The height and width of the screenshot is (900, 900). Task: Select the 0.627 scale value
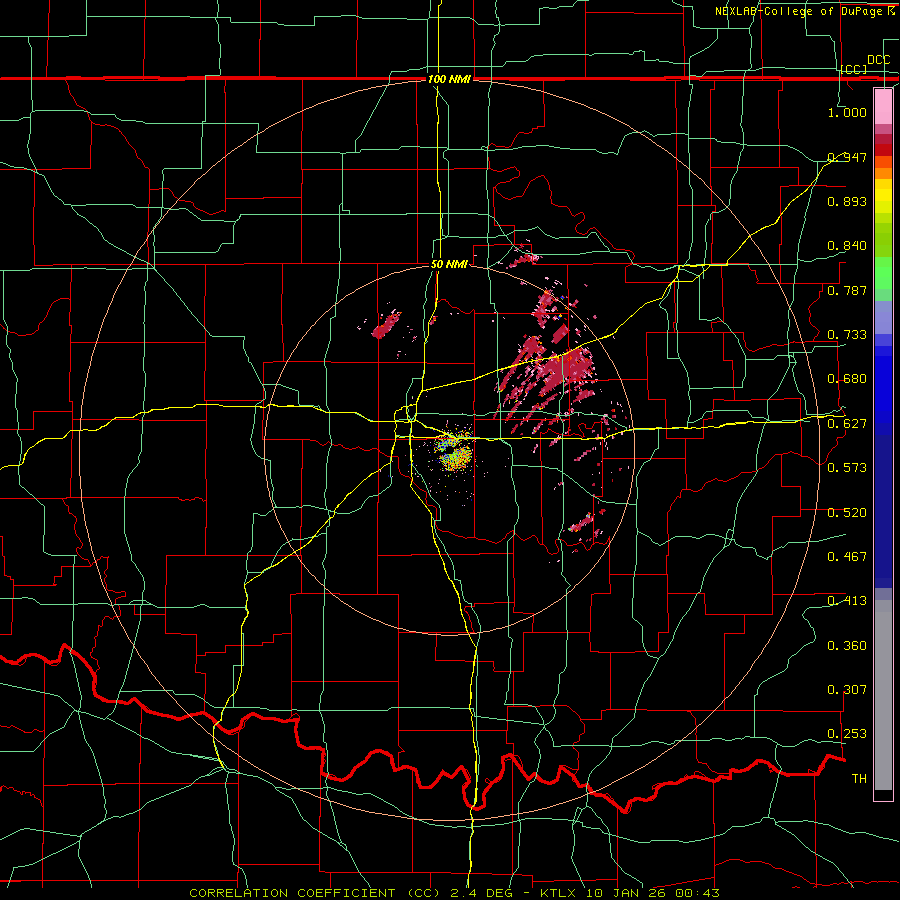coord(847,424)
